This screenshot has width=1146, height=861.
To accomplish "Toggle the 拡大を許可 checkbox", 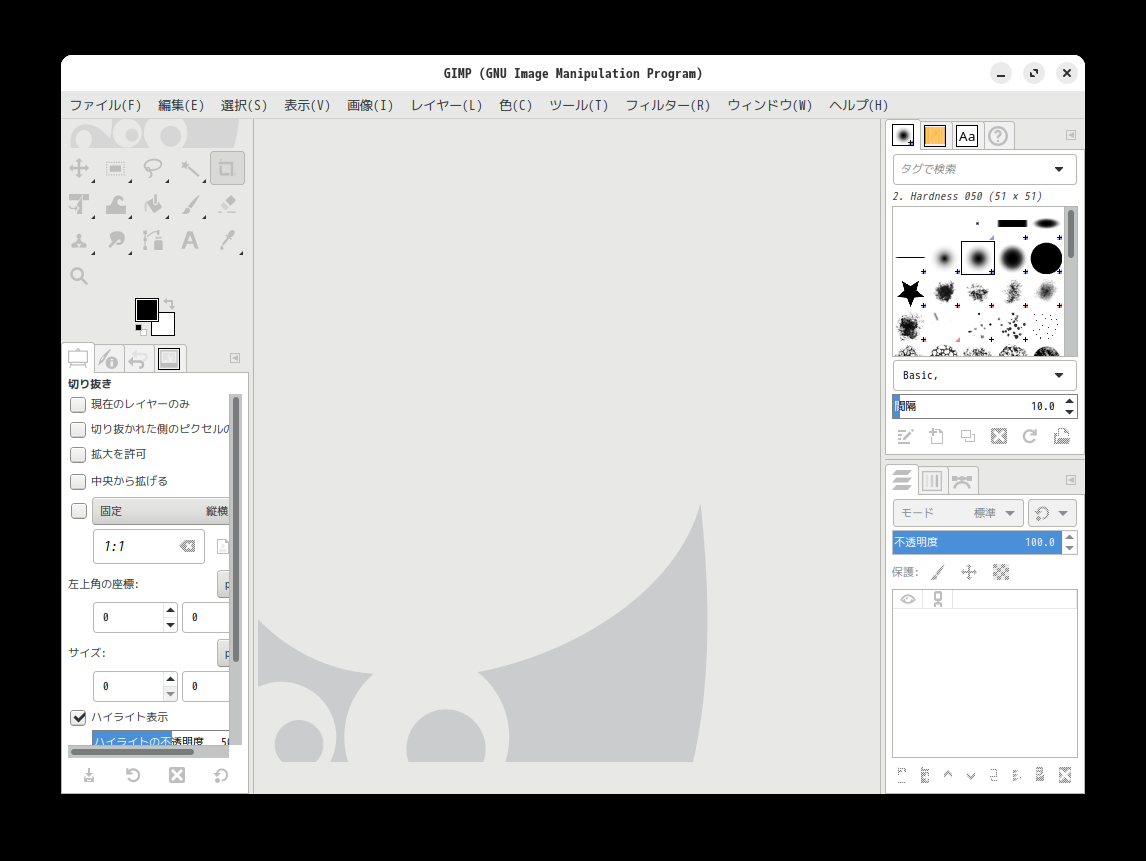I will pos(78,455).
